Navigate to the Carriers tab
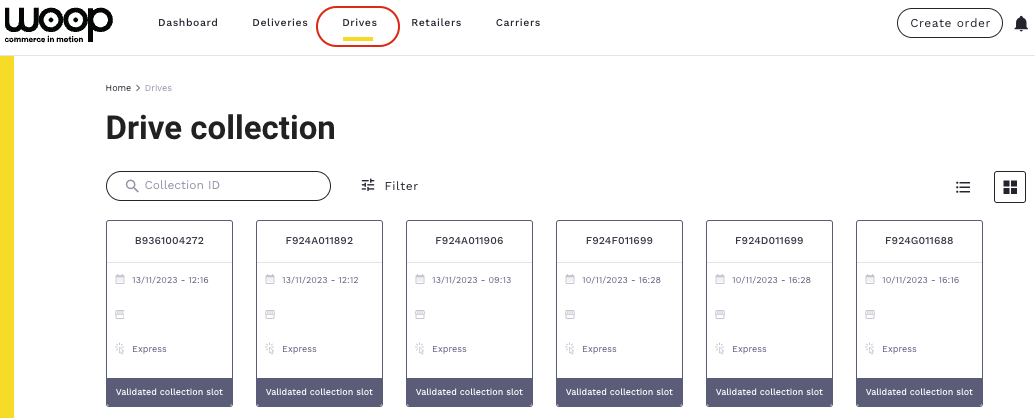This screenshot has height=418, width=1035. (518, 23)
